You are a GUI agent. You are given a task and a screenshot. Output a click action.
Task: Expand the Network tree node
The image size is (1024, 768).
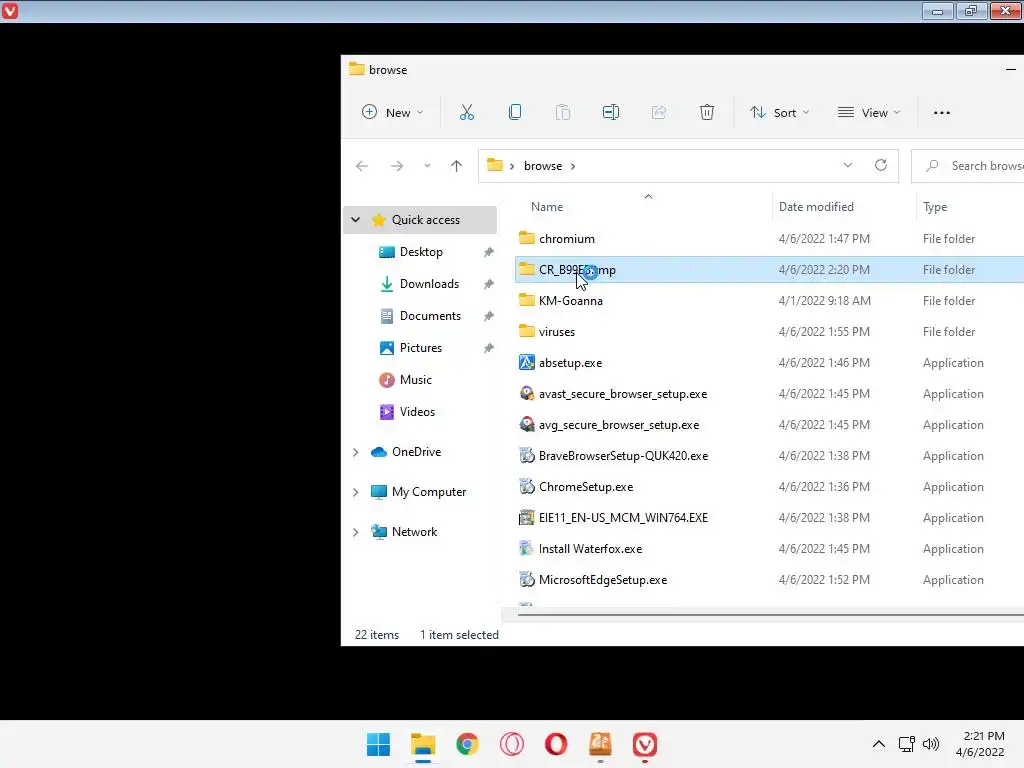355,532
